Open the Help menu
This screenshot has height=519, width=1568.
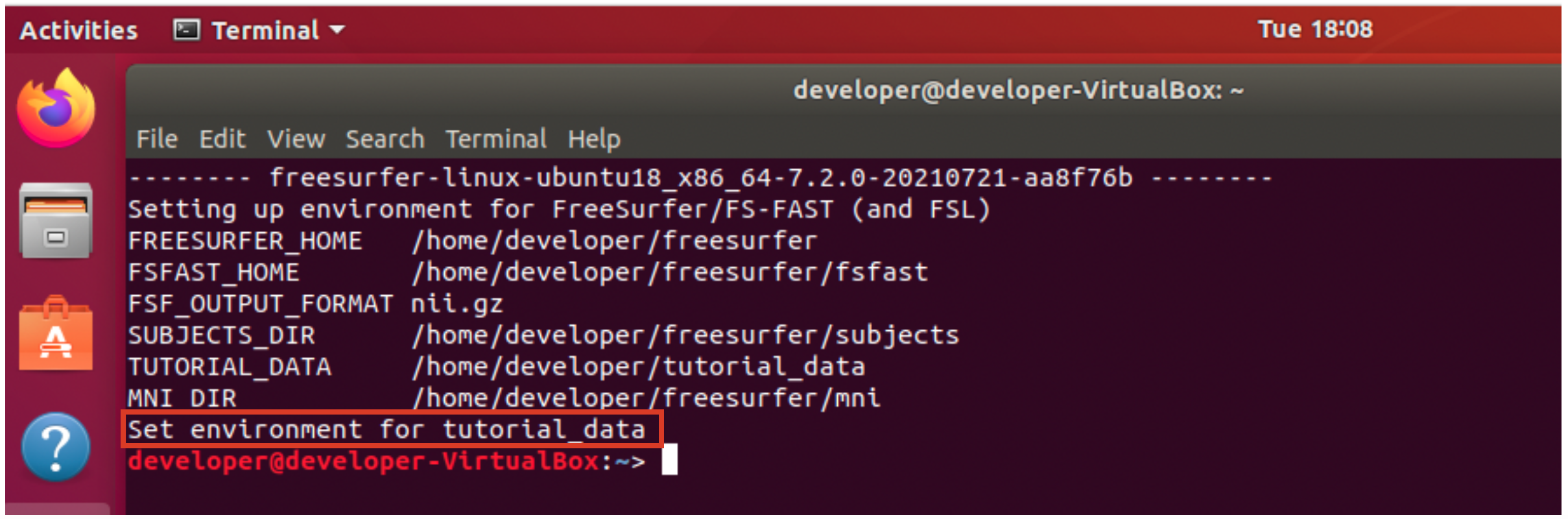pos(594,139)
